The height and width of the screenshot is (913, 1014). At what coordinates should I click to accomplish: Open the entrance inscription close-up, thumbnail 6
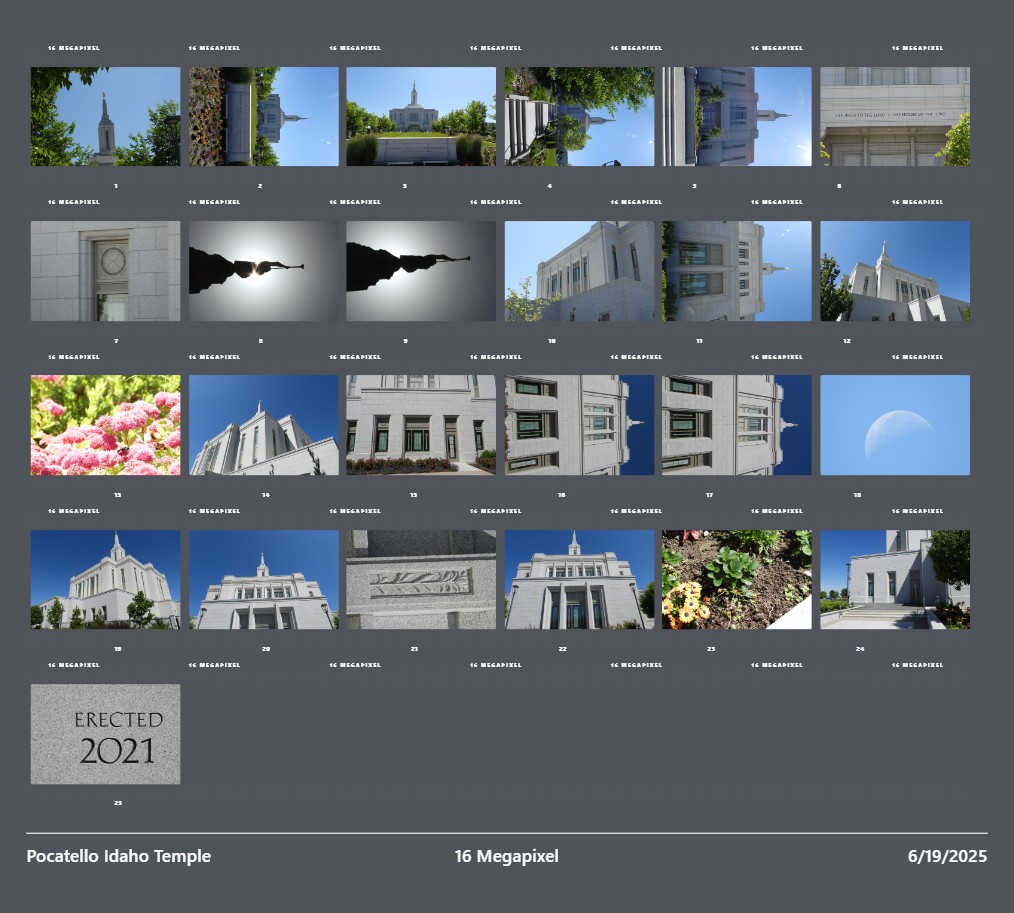click(894, 116)
